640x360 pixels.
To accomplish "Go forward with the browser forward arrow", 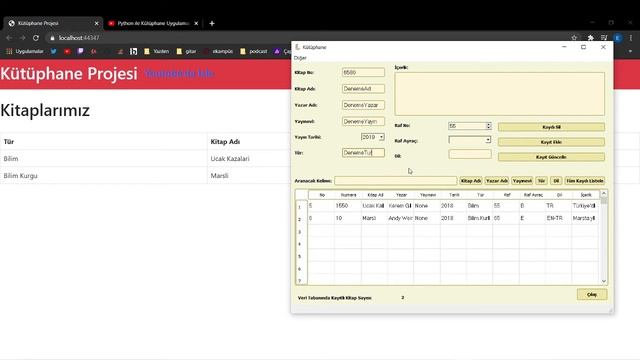I will point(22,38).
